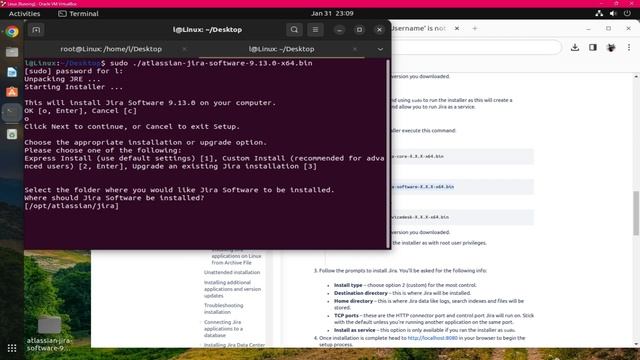Click the terminal search icon
640x360 pixels.
(294, 30)
